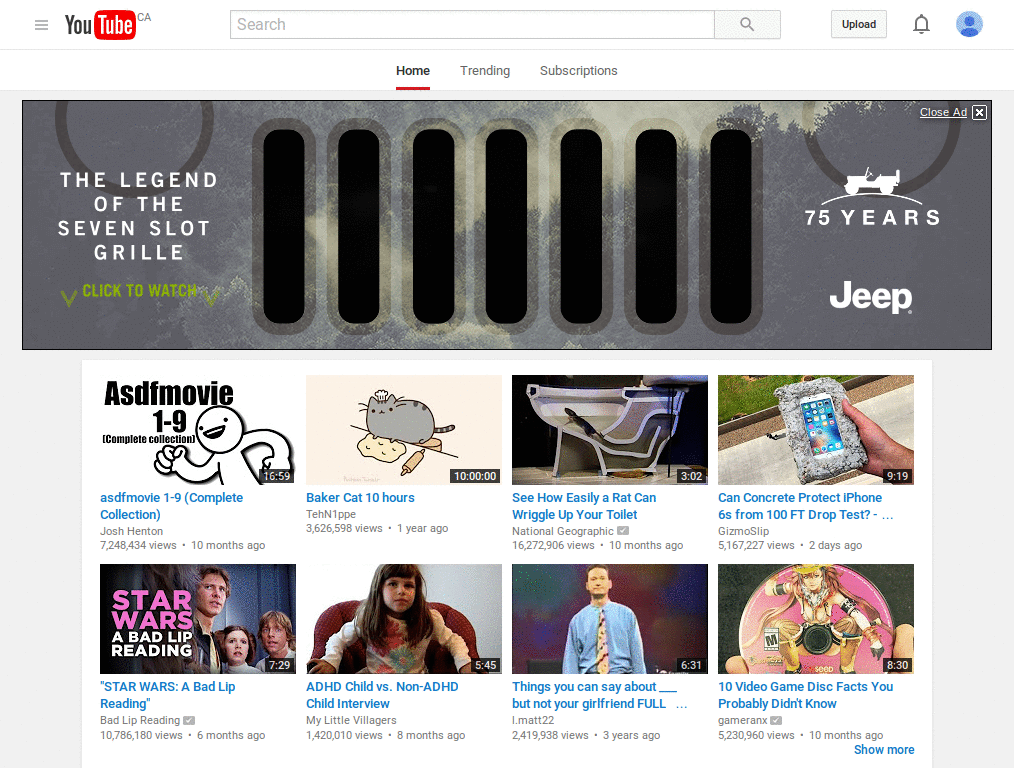Switch to the Trending tab
This screenshot has height=768, width=1024.
485,71
